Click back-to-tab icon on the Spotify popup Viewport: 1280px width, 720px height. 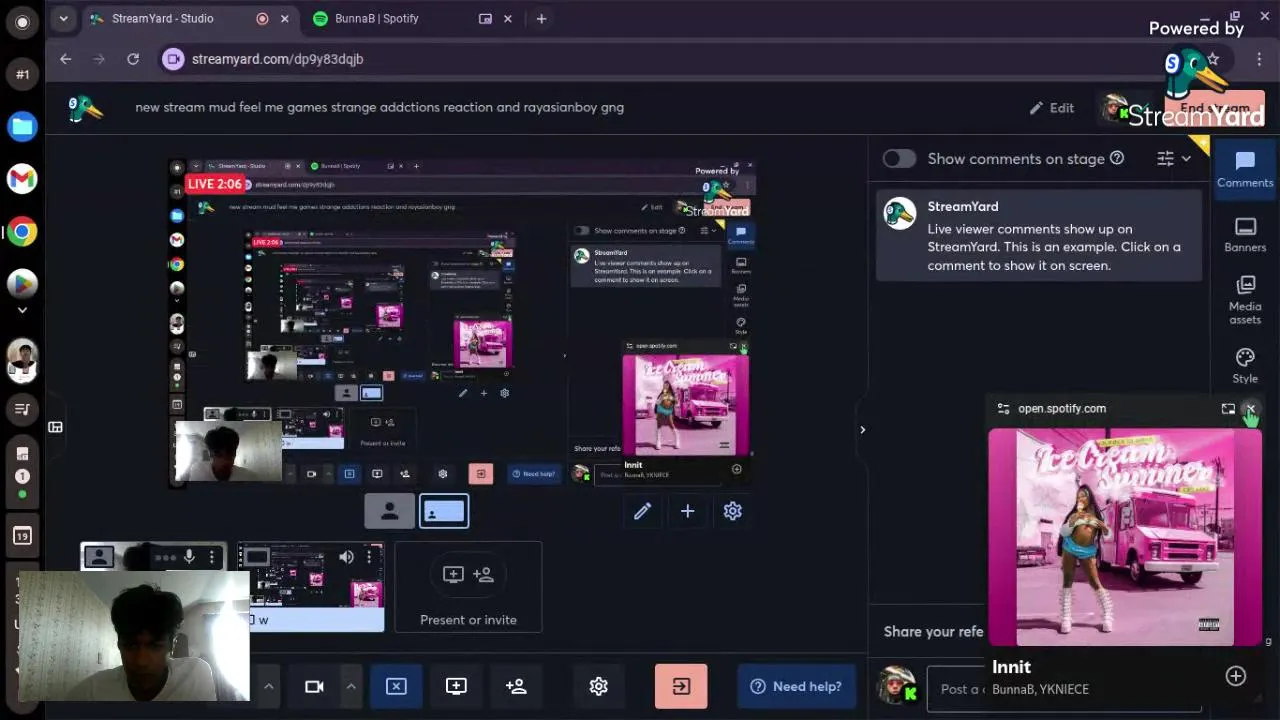[1228, 408]
